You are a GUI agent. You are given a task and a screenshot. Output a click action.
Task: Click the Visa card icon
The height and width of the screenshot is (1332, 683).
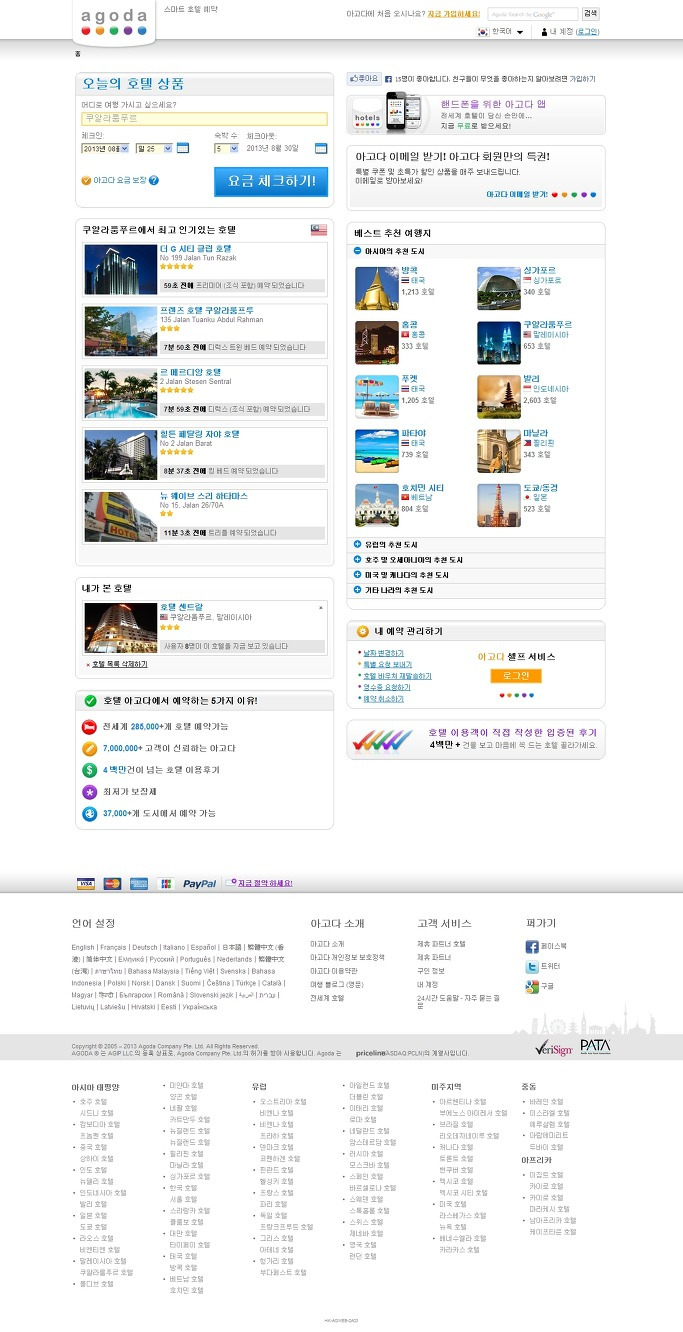click(x=86, y=884)
